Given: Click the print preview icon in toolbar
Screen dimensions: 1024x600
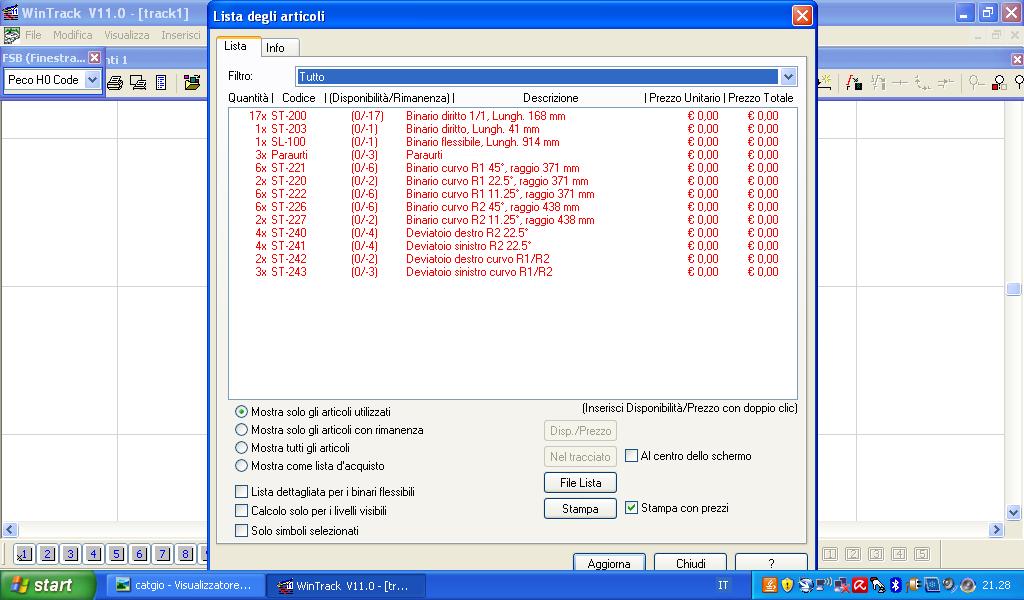Looking at the screenshot, I should (138, 82).
